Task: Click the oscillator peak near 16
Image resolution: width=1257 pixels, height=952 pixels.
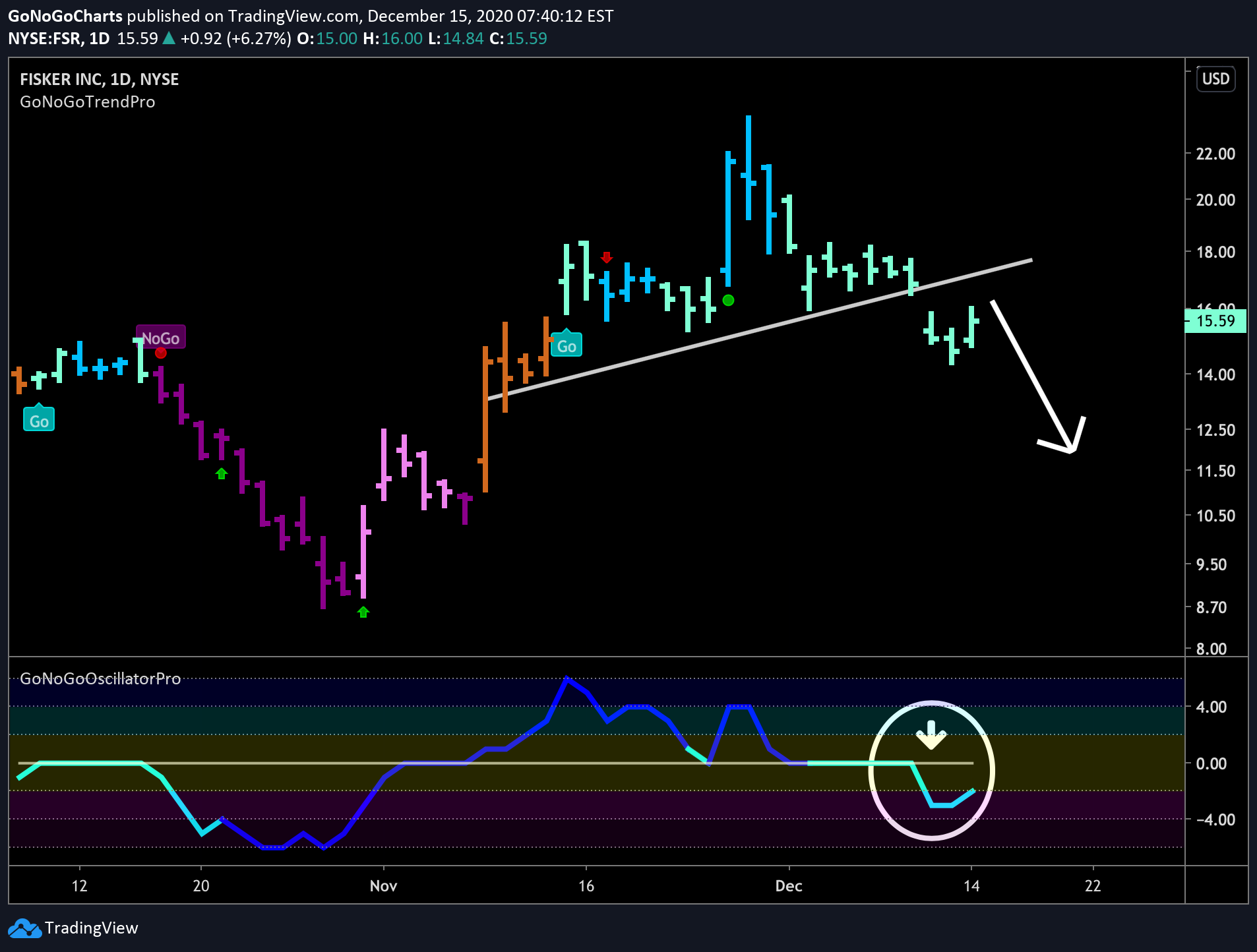Action: pos(567,678)
